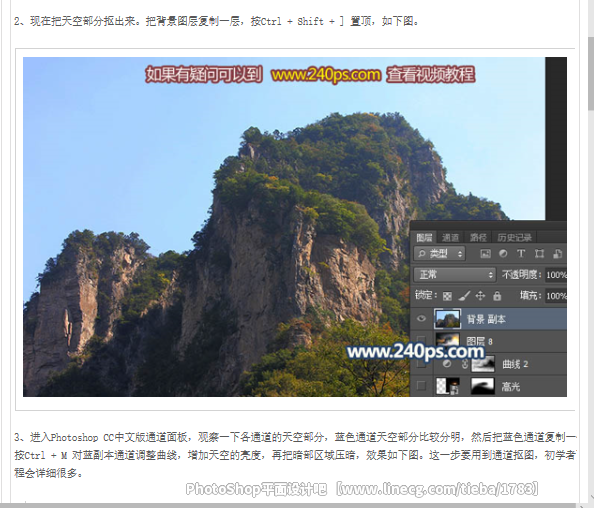Select the 高光 layer mask thumbnail
The width and height of the screenshot is (594, 508).
coord(483,386)
